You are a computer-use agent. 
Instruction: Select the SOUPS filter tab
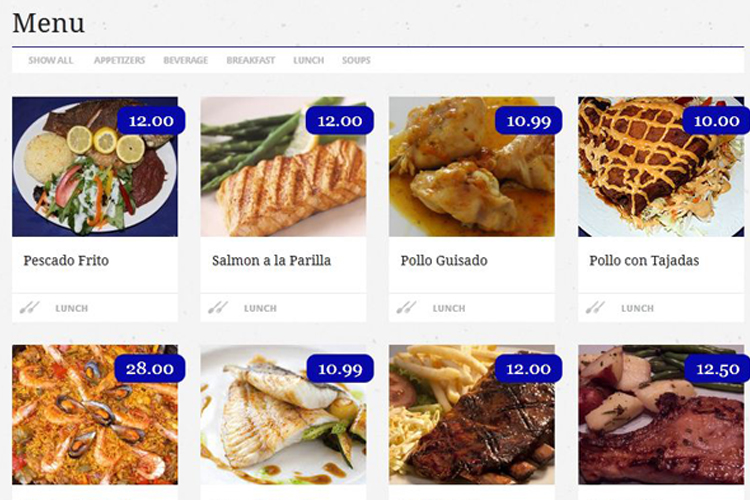pyautogui.click(x=356, y=60)
